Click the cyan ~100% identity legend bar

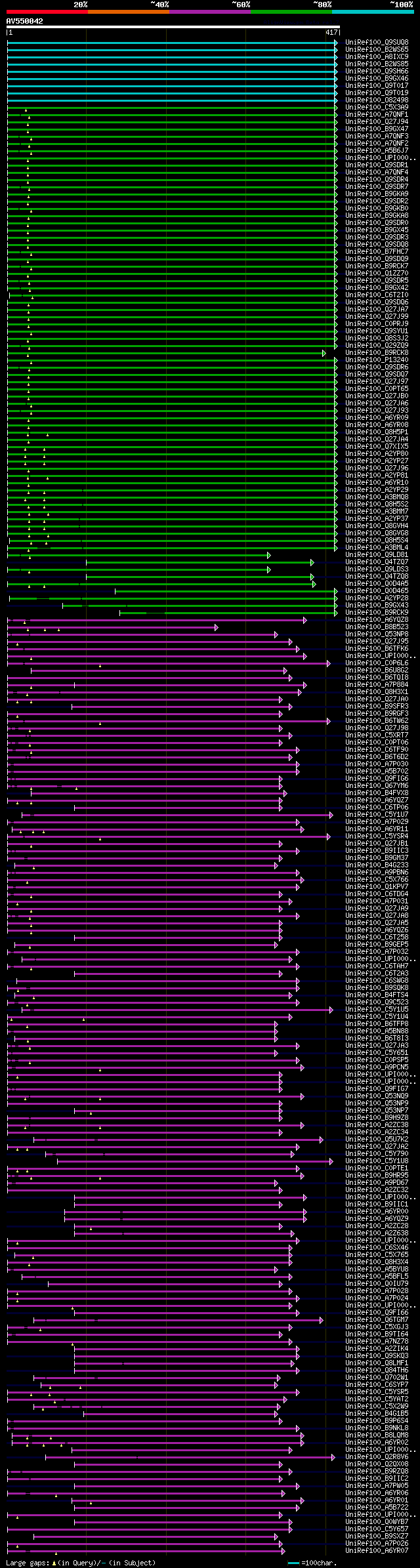[x=373, y=11]
